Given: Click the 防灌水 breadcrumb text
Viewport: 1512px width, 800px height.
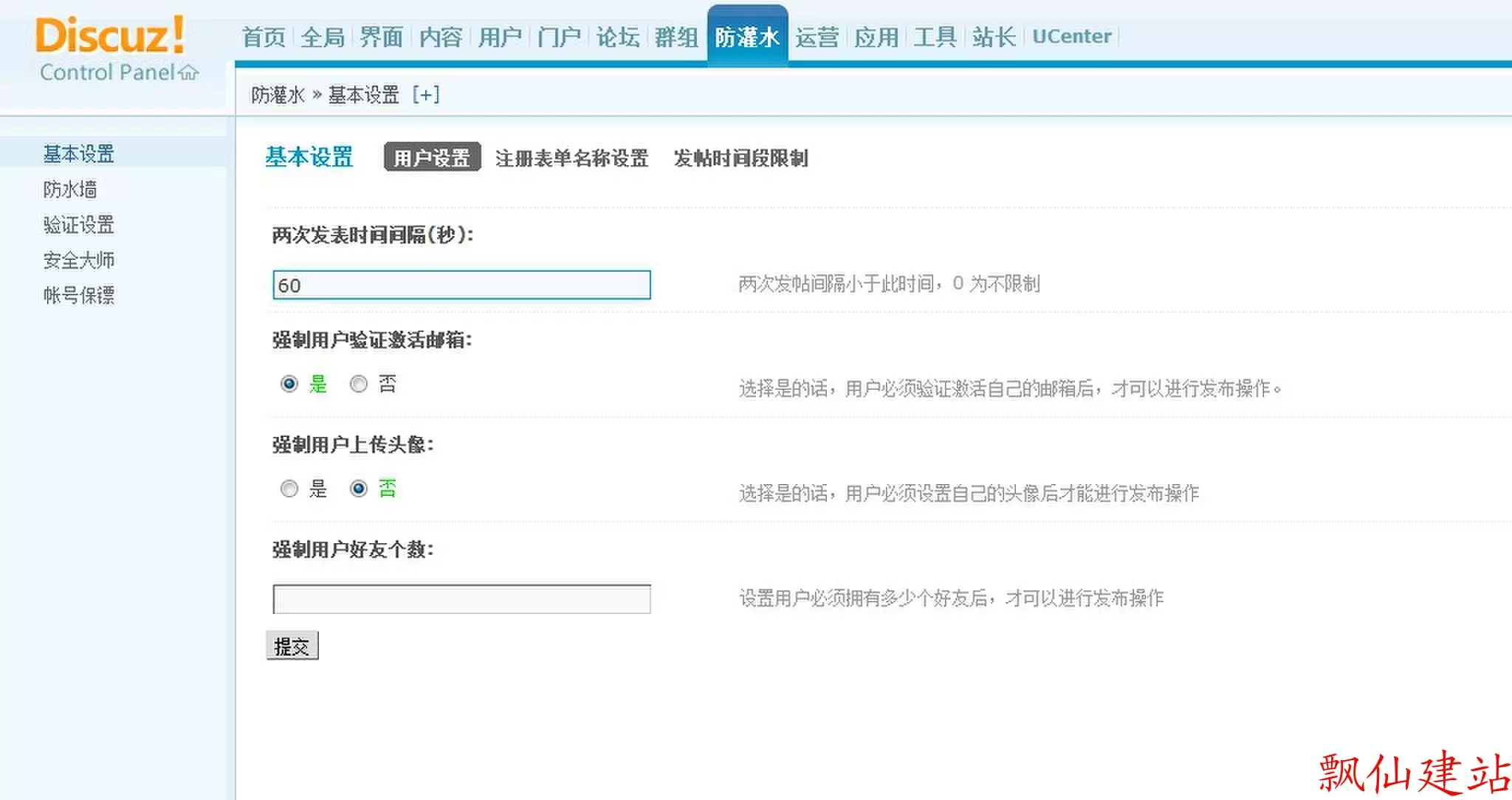Looking at the screenshot, I should (278, 94).
